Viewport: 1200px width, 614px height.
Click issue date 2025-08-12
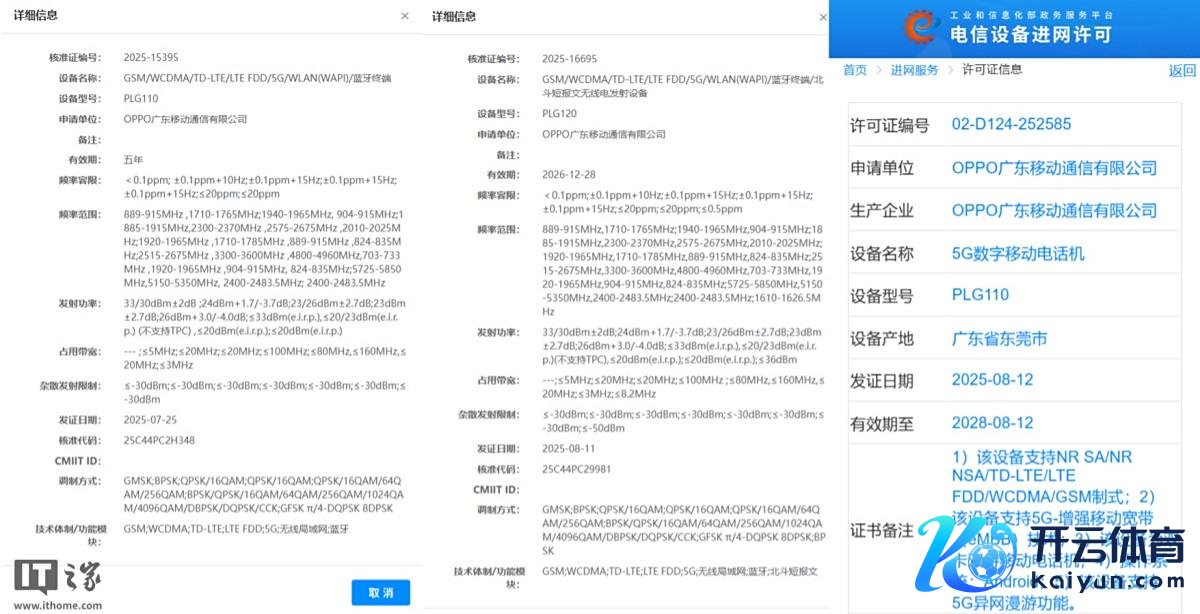(992, 381)
